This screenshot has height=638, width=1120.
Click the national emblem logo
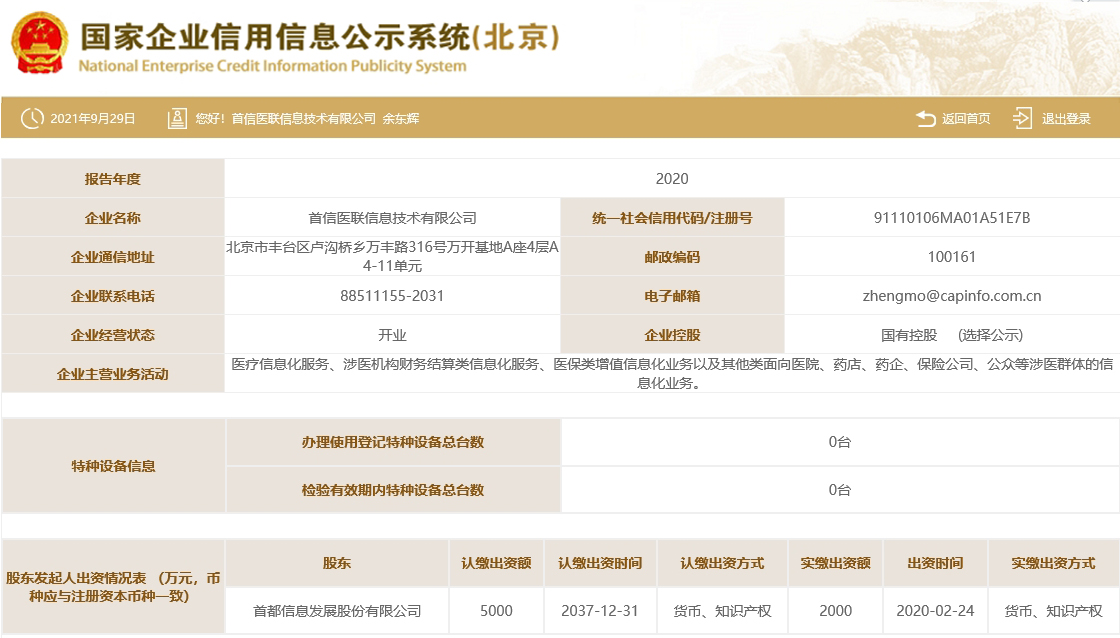point(40,43)
